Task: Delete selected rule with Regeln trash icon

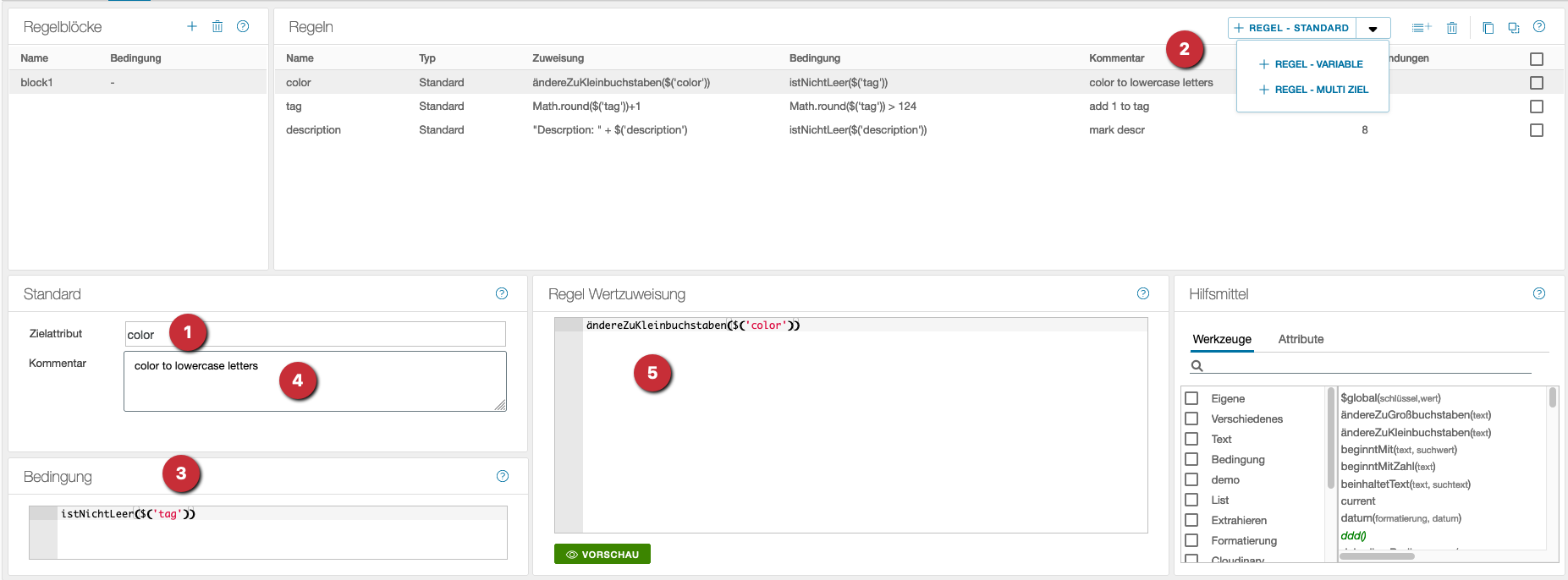Action: point(1452,28)
